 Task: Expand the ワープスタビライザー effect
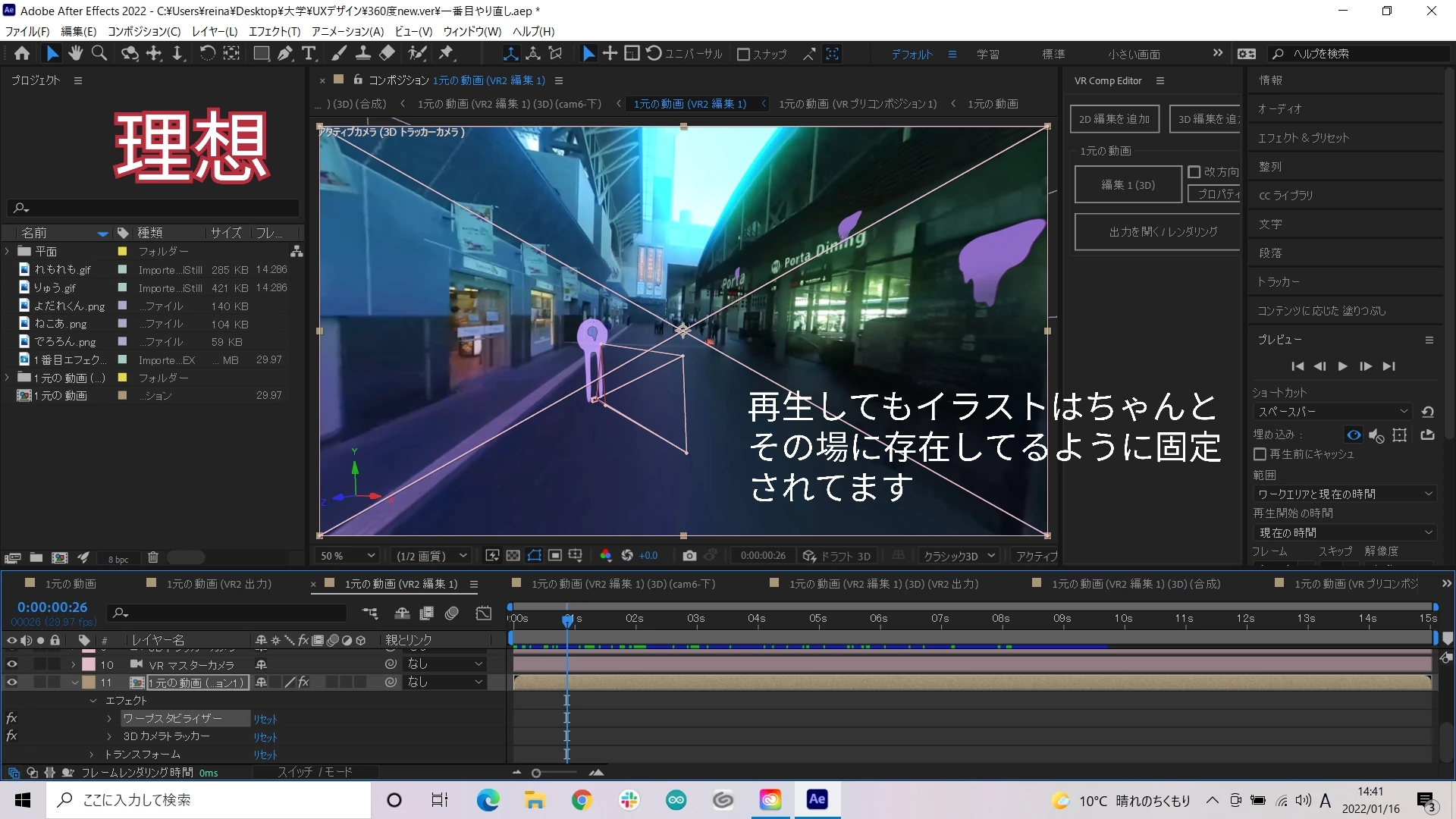coord(109,718)
